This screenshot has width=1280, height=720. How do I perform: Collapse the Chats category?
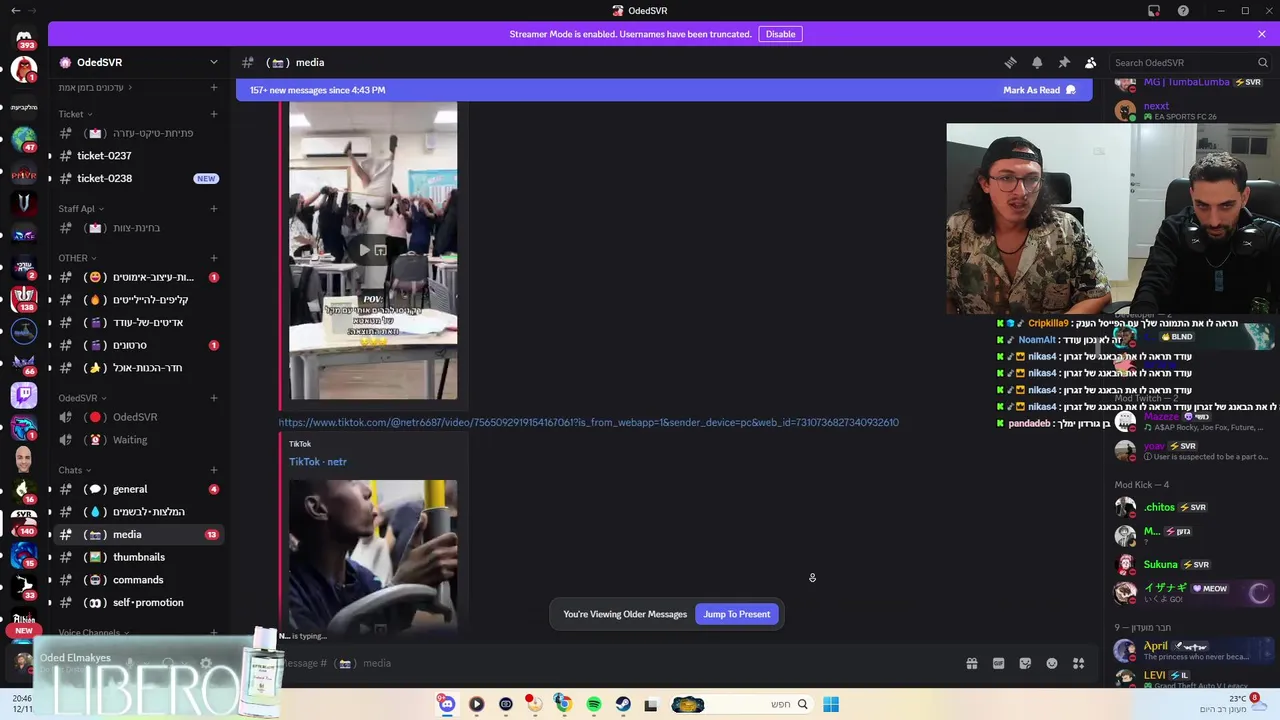75,470
